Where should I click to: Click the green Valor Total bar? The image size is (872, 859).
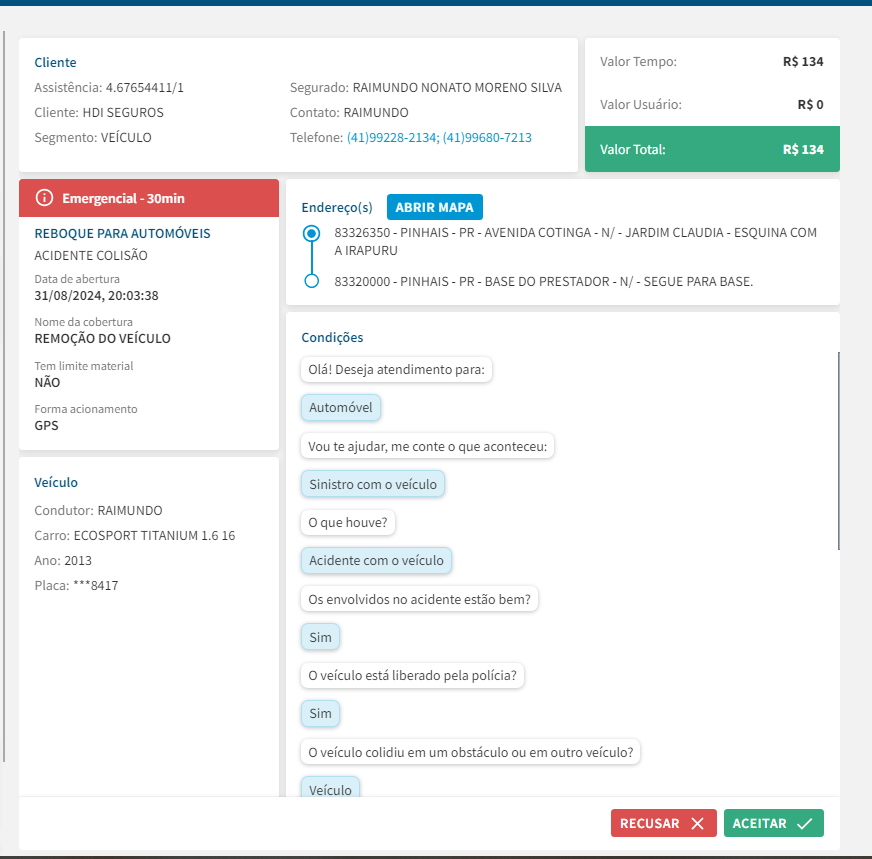(711, 149)
